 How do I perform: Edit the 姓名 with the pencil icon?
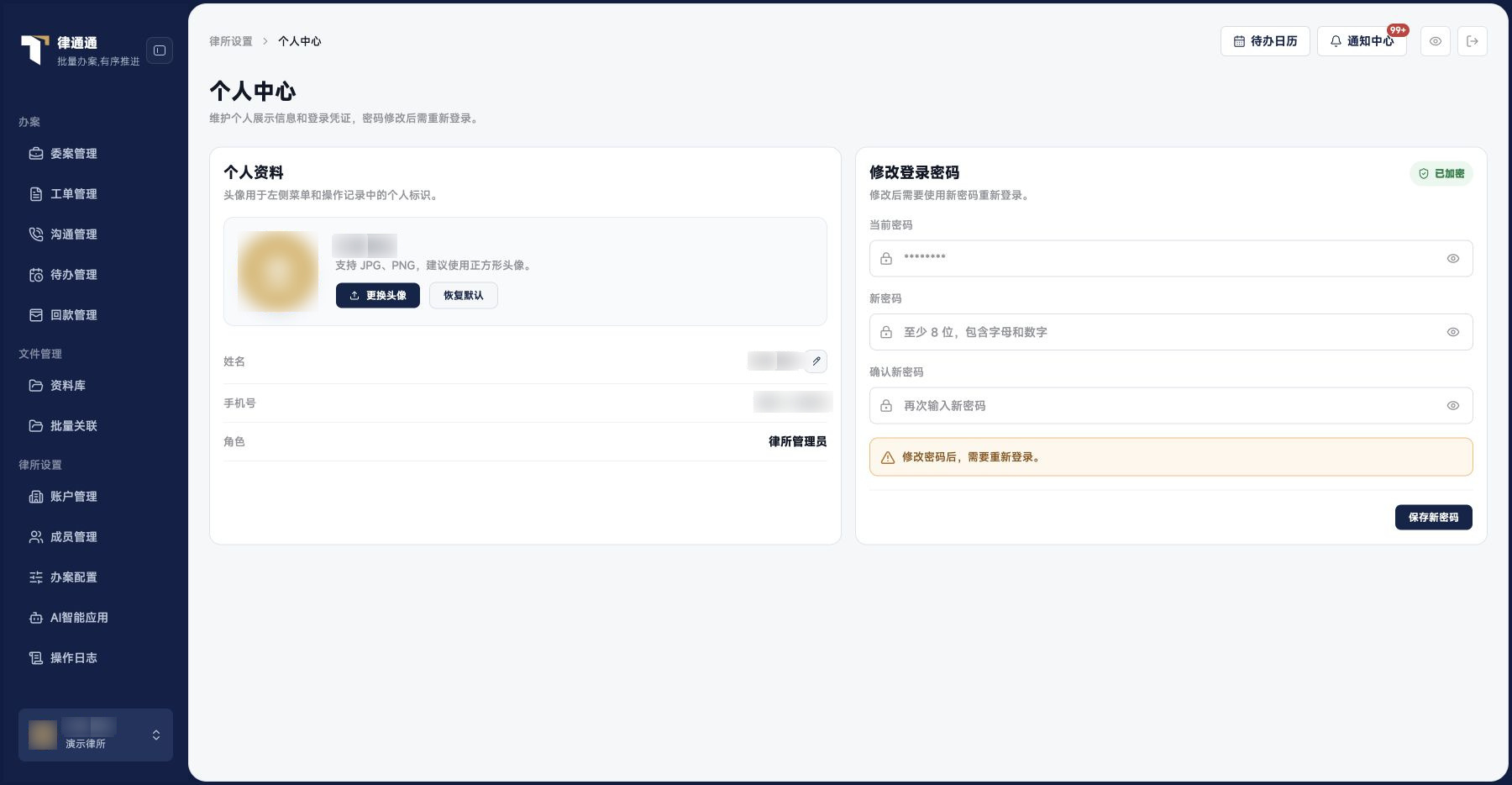tap(816, 361)
